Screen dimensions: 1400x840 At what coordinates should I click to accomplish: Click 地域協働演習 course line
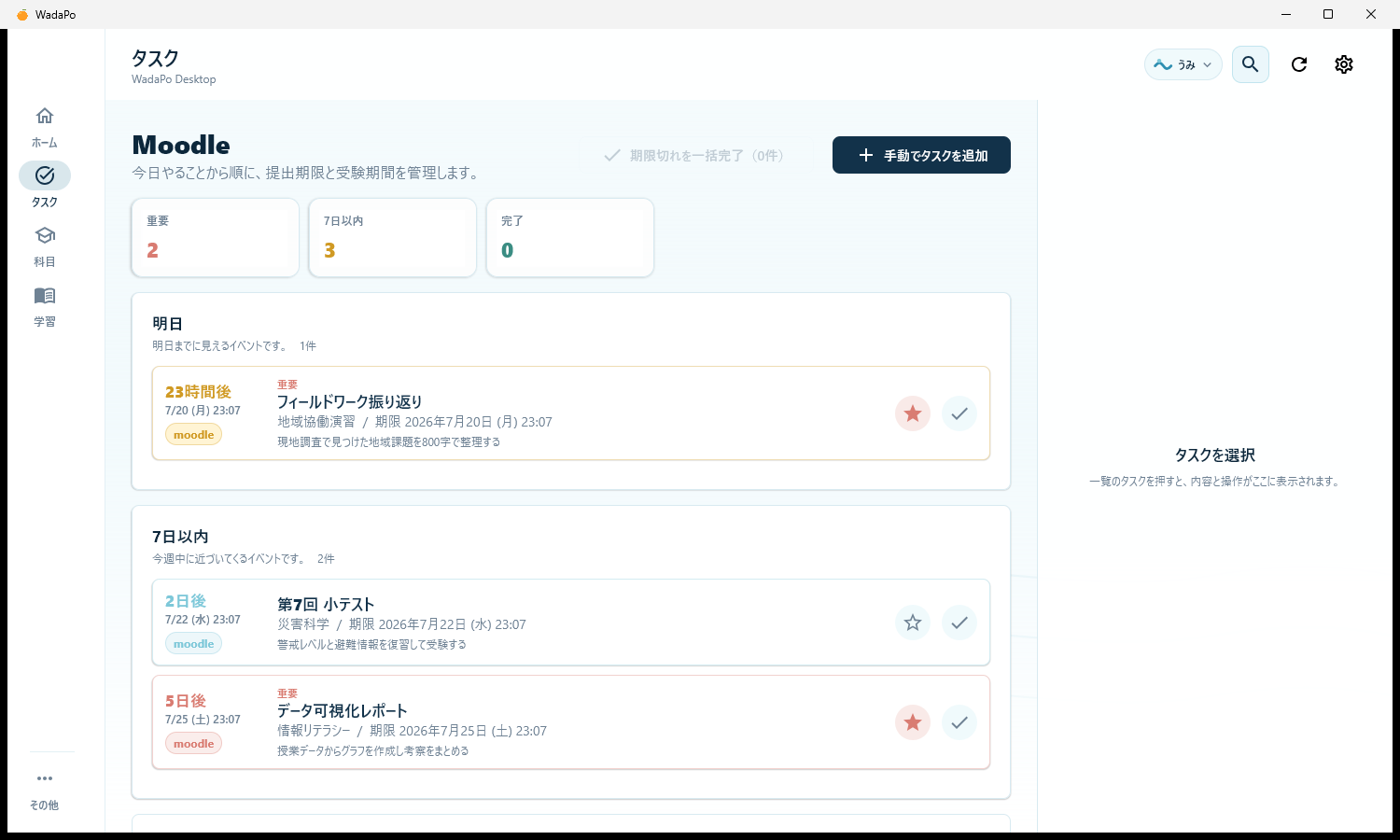click(414, 422)
